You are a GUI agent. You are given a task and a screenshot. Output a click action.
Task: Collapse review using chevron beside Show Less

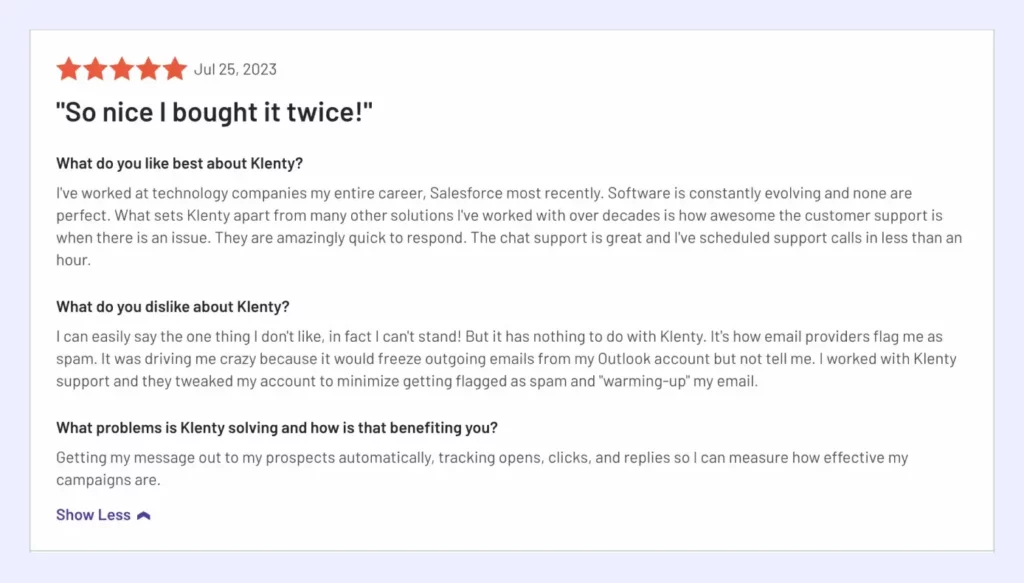pyautogui.click(x=144, y=516)
